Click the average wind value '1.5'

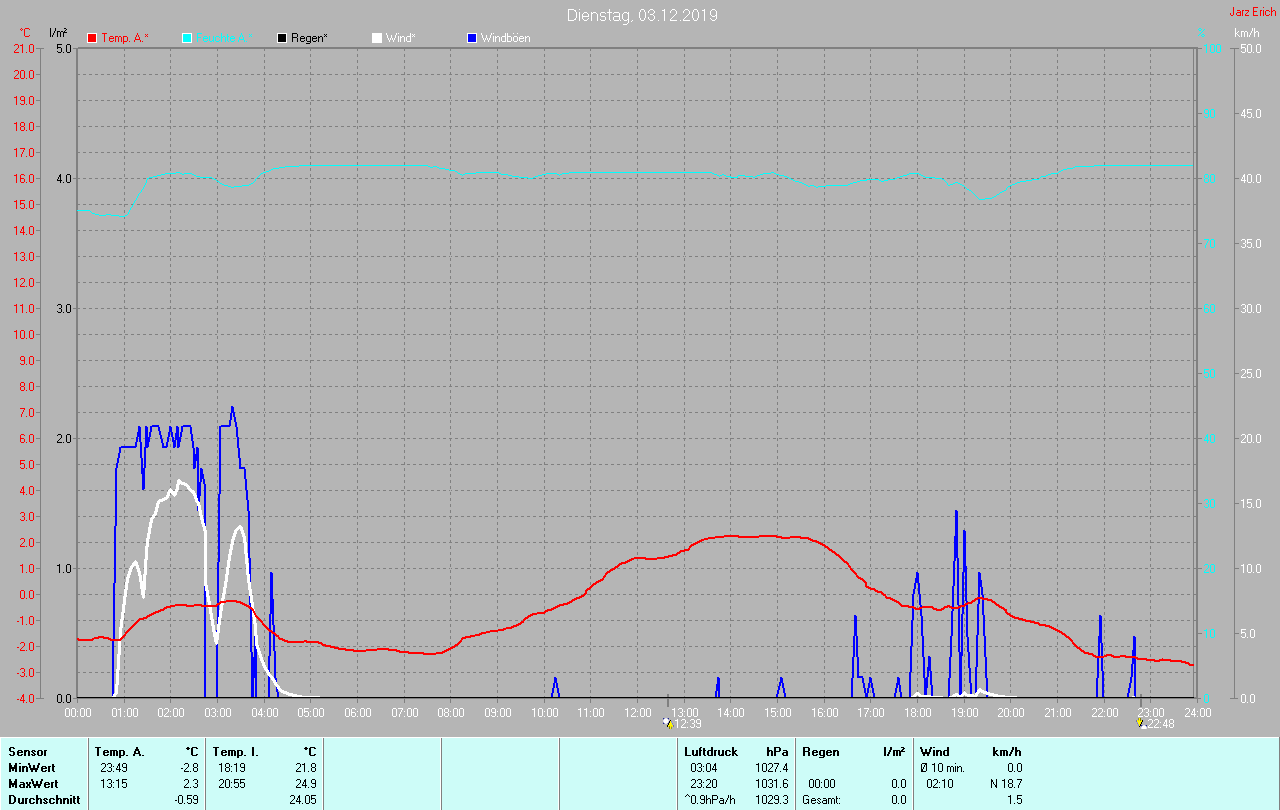click(x=1015, y=800)
